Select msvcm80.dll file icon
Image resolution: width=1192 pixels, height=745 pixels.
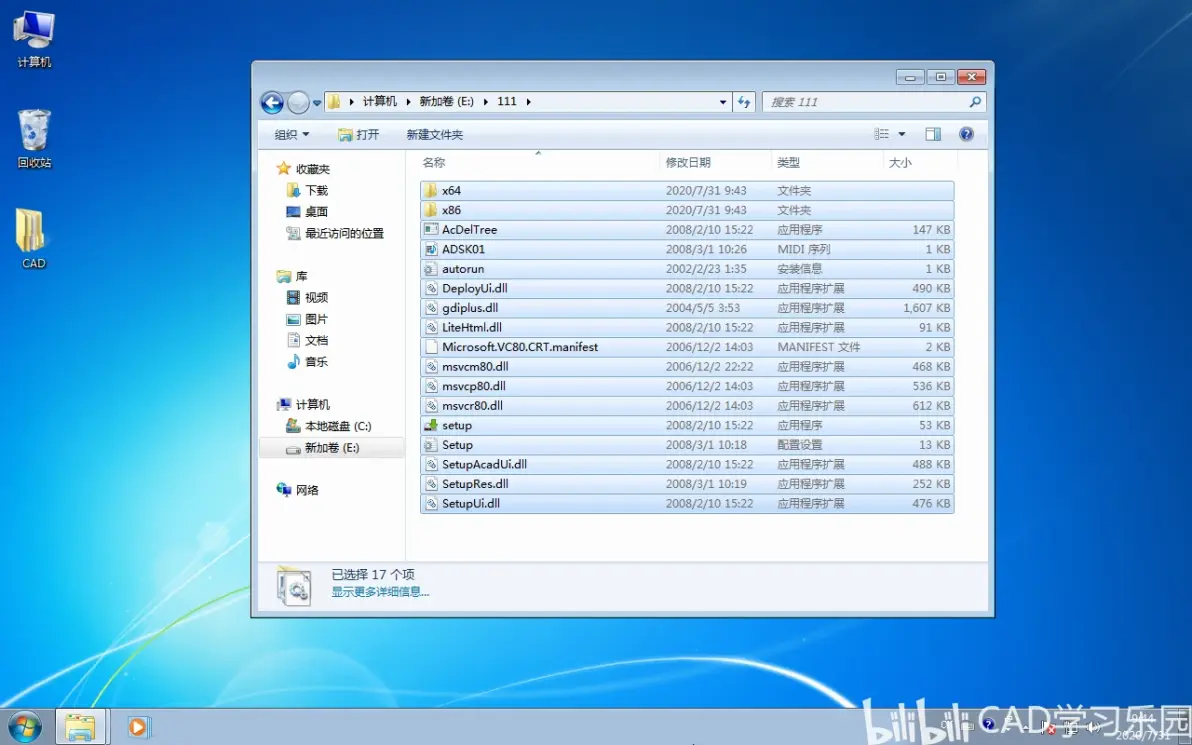[x=431, y=366]
